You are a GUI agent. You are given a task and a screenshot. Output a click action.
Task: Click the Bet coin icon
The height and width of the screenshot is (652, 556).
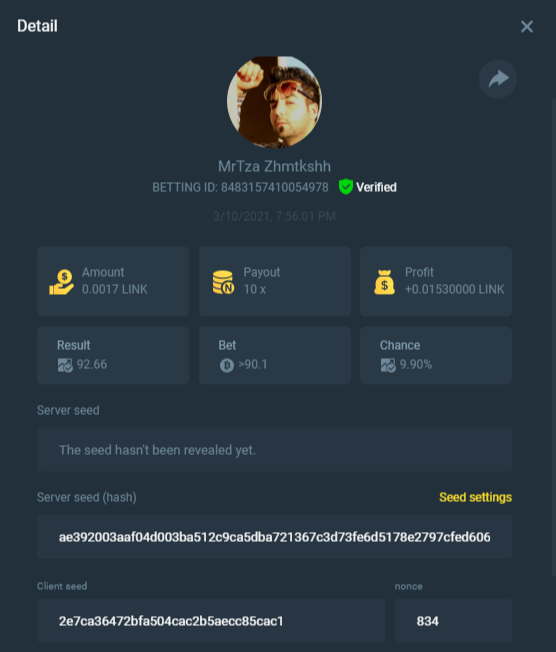227,365
